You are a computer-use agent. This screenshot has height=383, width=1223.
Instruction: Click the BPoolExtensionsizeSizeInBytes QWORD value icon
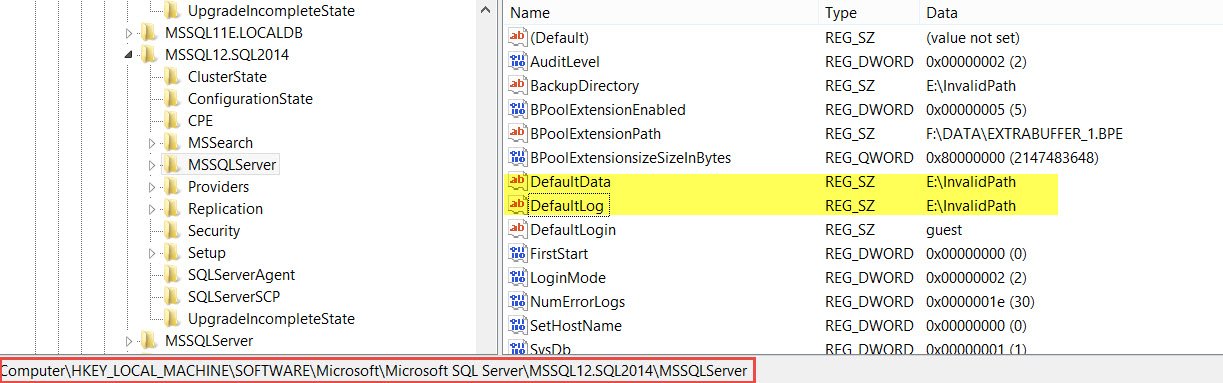517,158
